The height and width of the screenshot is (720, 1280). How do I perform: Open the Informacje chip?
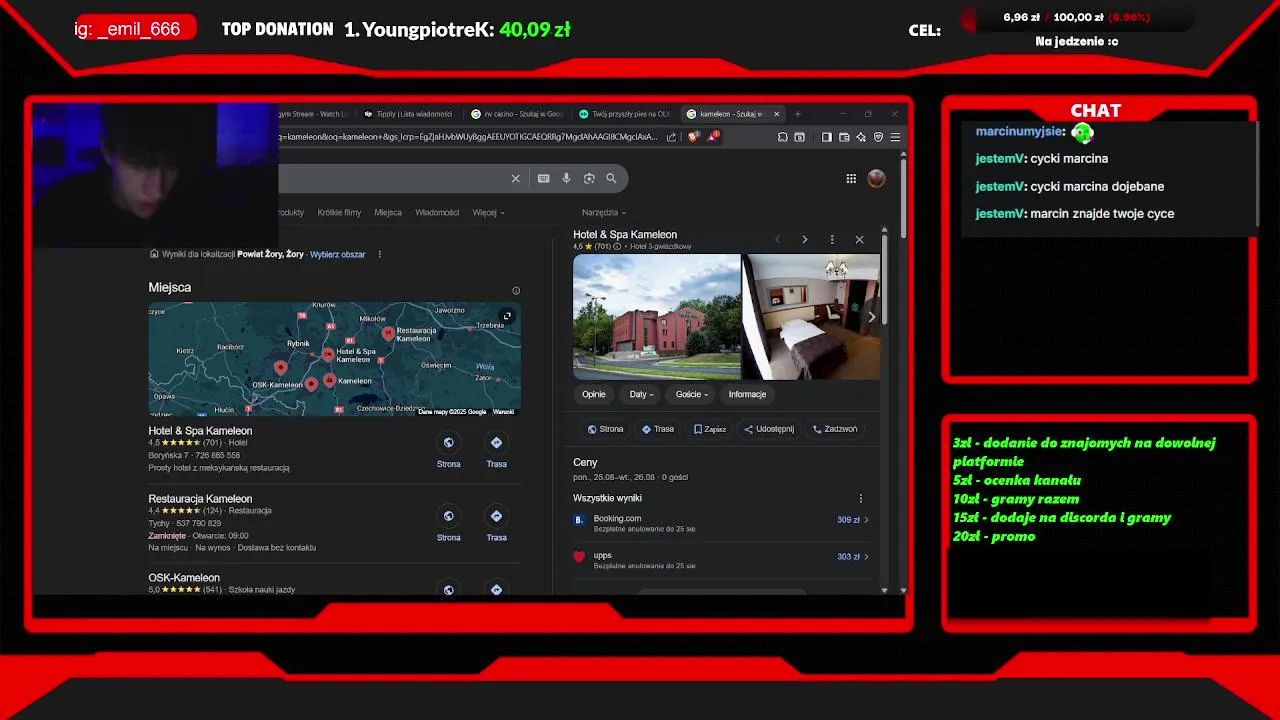point(747,394)
